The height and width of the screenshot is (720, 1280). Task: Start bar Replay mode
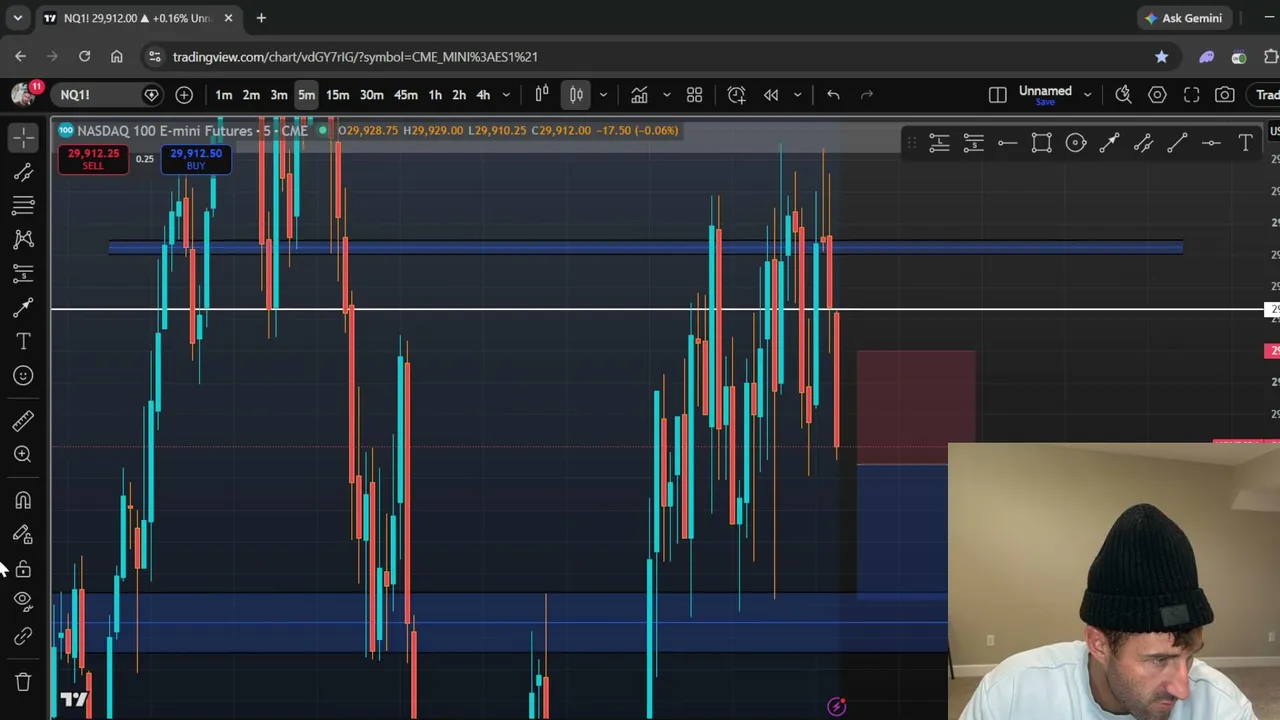tap(771, 95)
